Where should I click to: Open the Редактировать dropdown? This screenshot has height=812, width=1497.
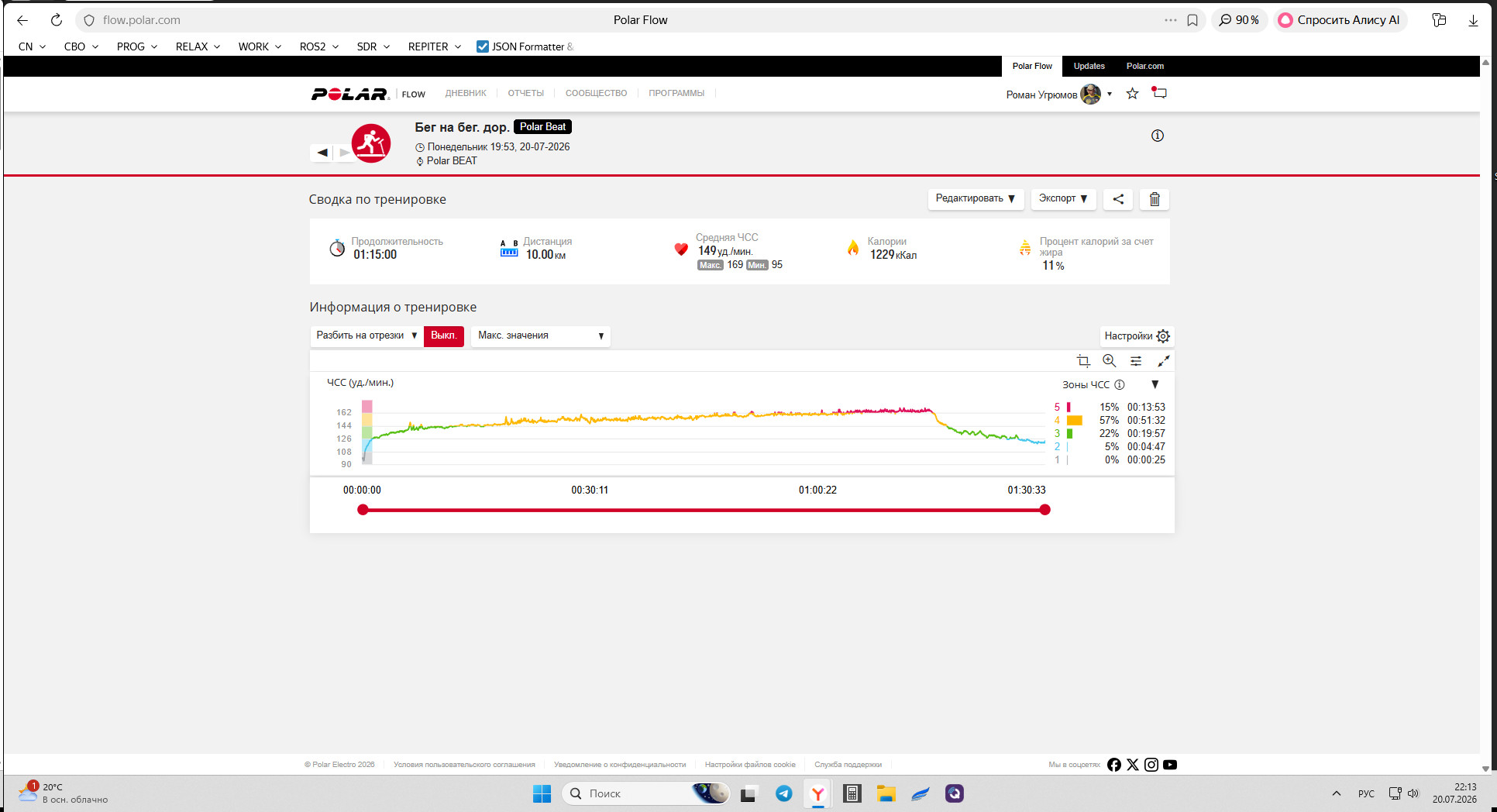click(x=976, y=199)
